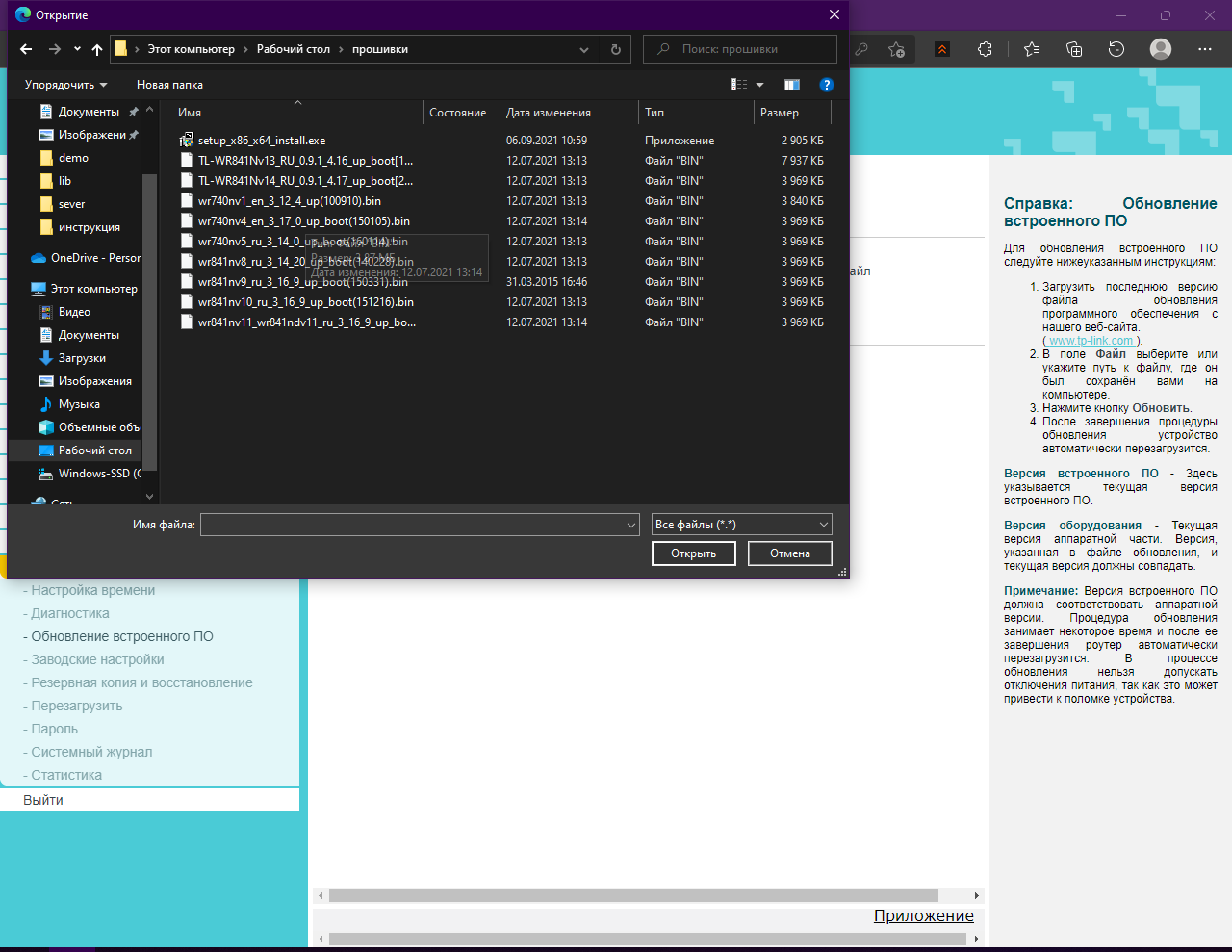Expand the address bar path history

[584, 49]
